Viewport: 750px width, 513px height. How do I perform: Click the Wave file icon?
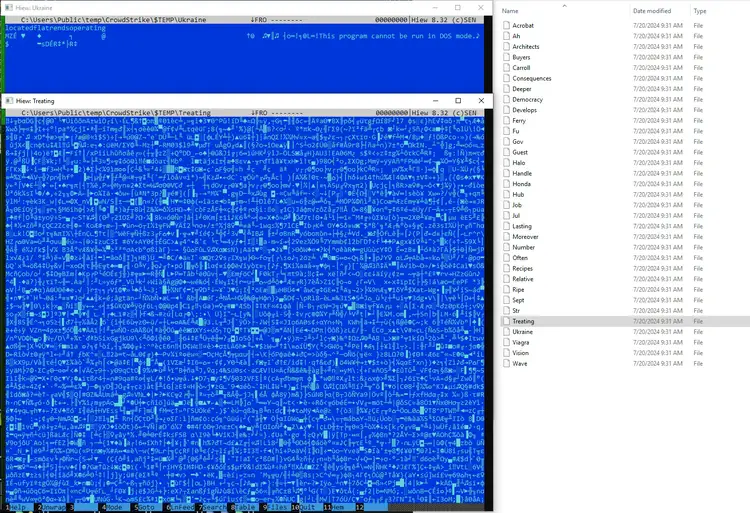506,363
